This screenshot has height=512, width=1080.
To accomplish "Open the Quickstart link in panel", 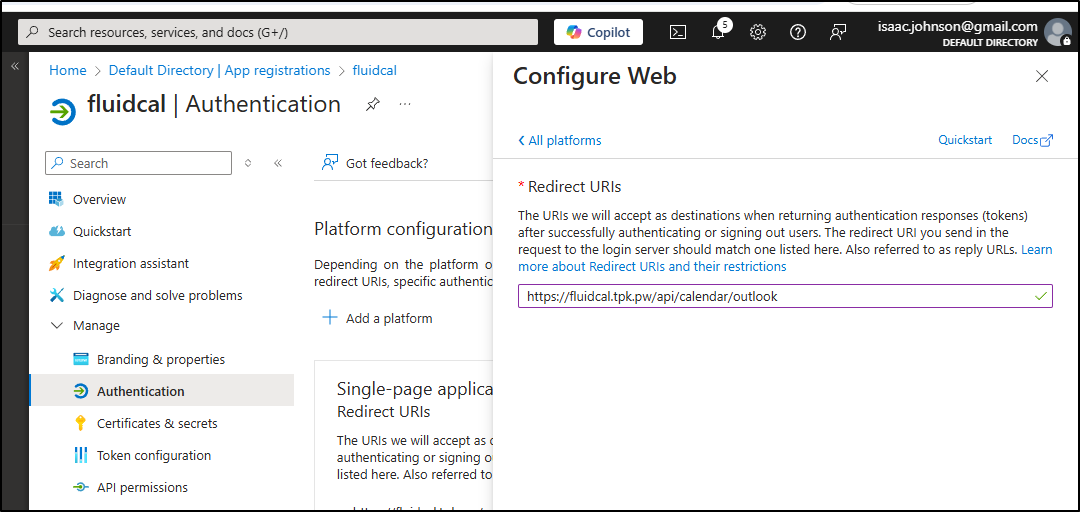I will [x=965, y=140].
